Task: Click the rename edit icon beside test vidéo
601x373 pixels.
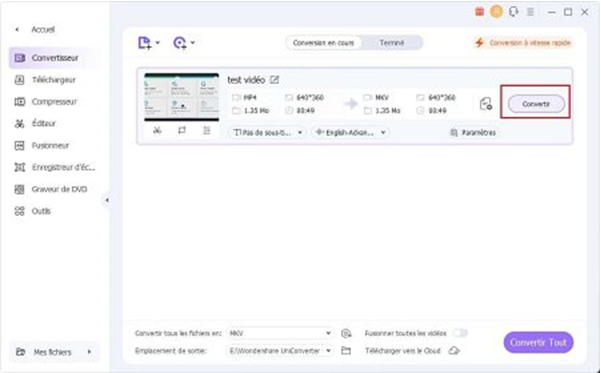Action: [x=274, y=80]
